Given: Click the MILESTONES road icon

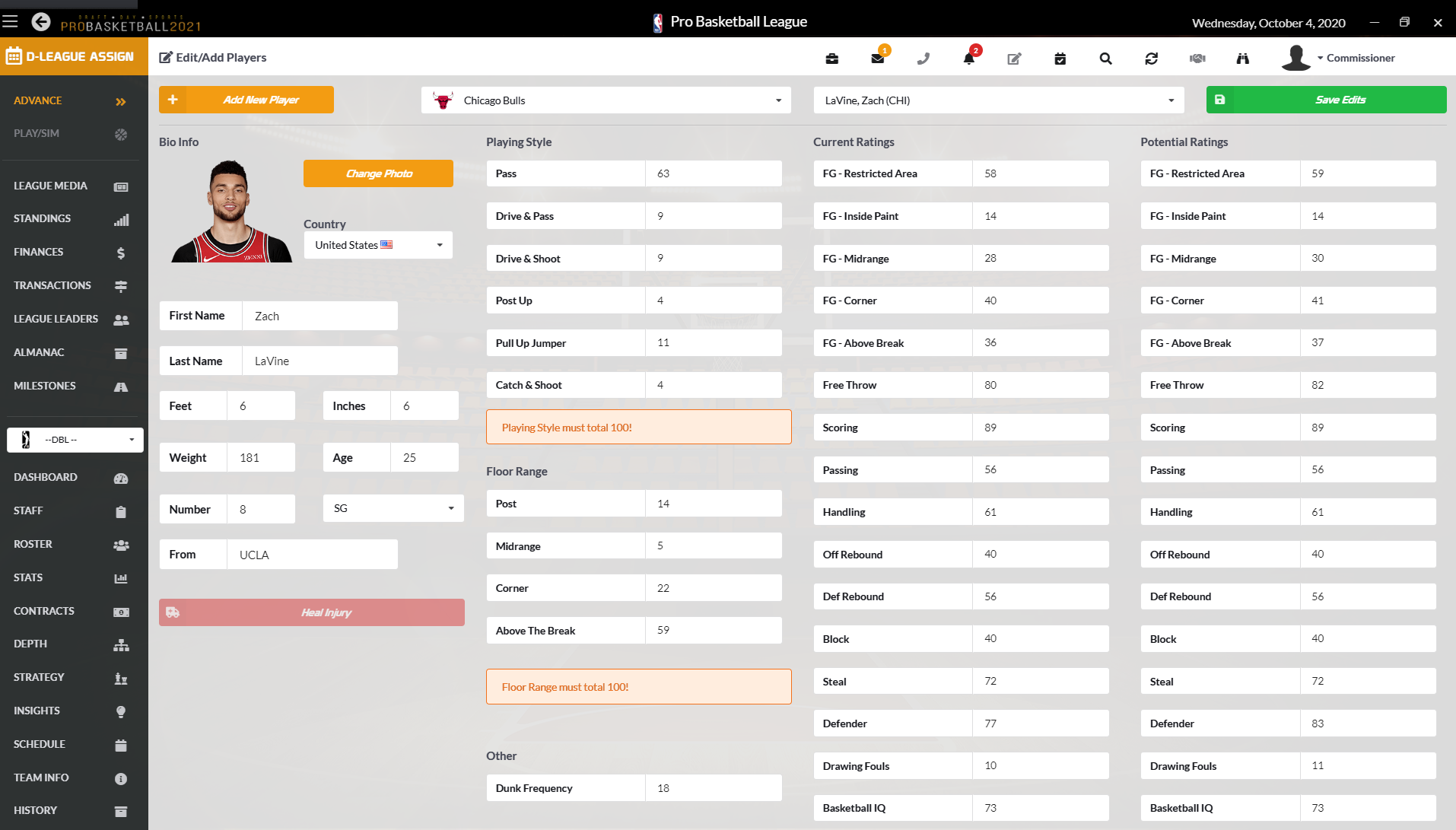Looking at the screenshot, I should (121, 387).
